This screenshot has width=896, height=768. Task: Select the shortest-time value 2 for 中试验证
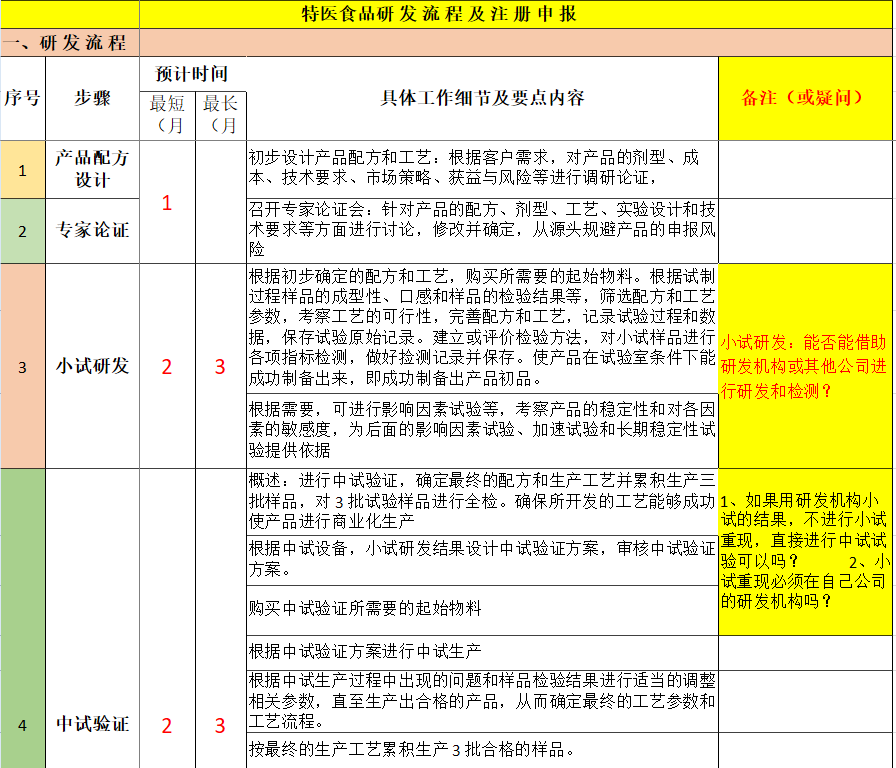coord(167,726)
